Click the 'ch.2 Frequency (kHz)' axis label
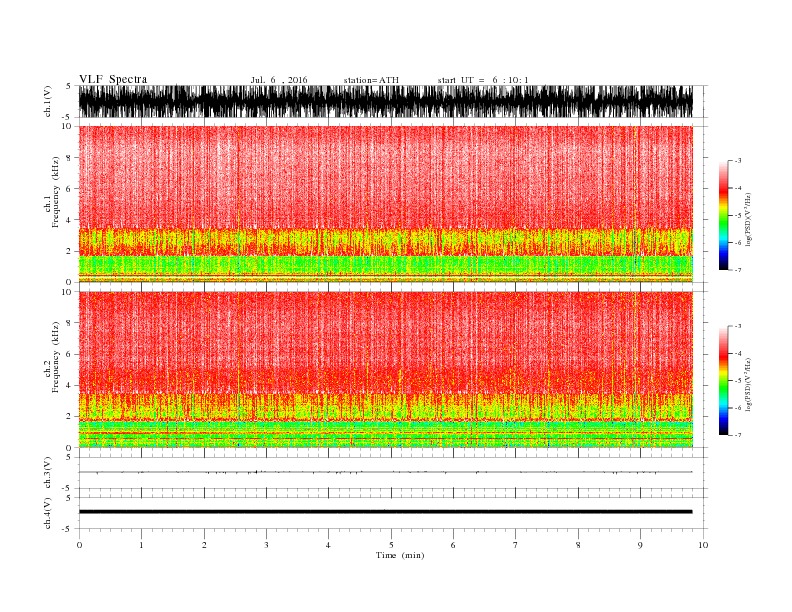The height and width of the screenshot is (612, 792). (x=52, y=357)
